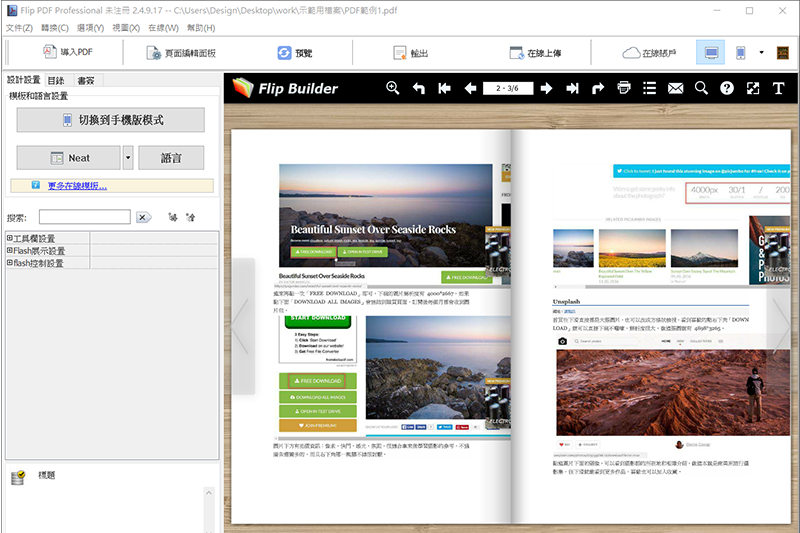
Task: Open the table of contents list icon
Action: point(649,88)
